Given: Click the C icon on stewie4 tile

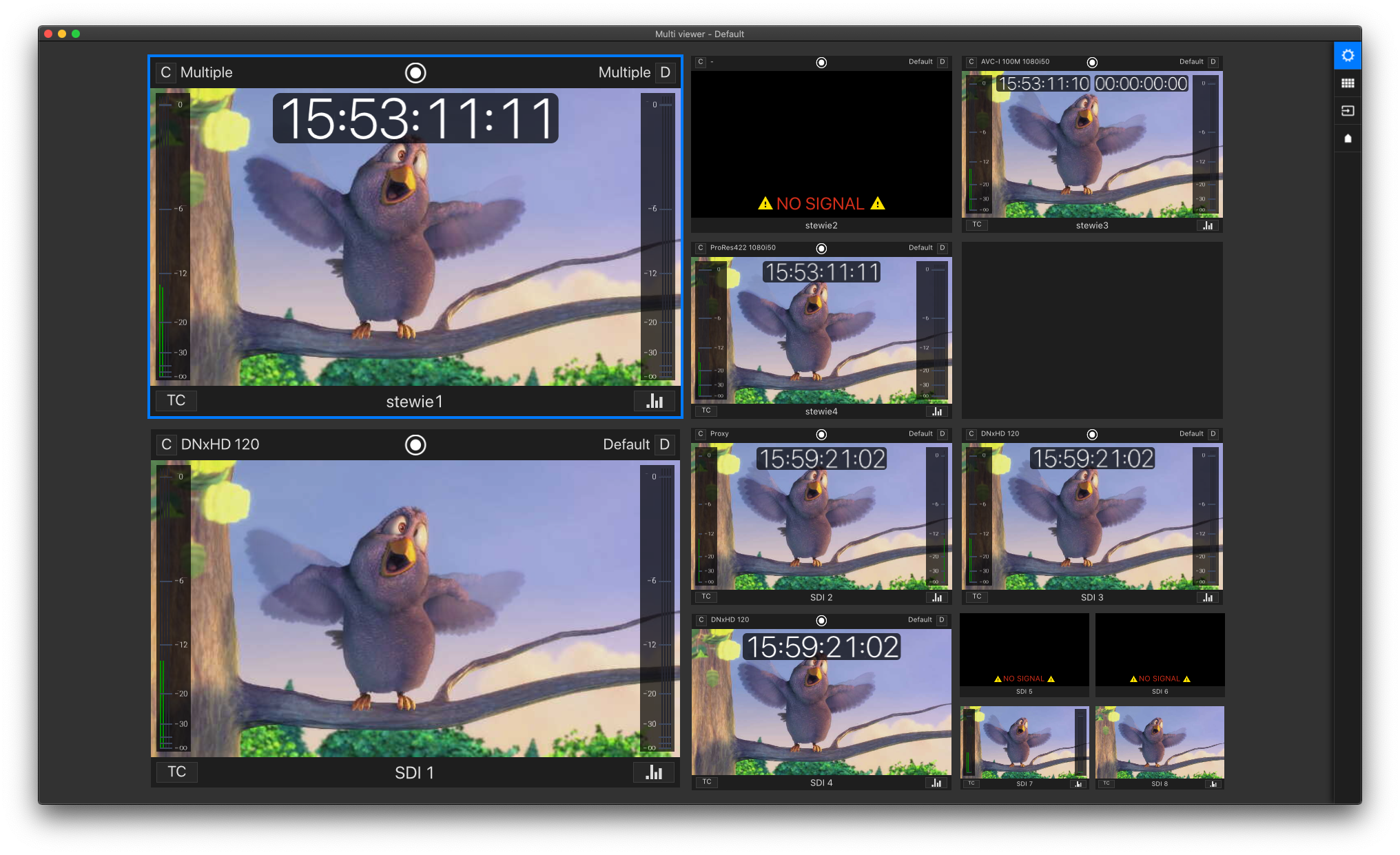Looking at the screenshot, I should point(701,248).
